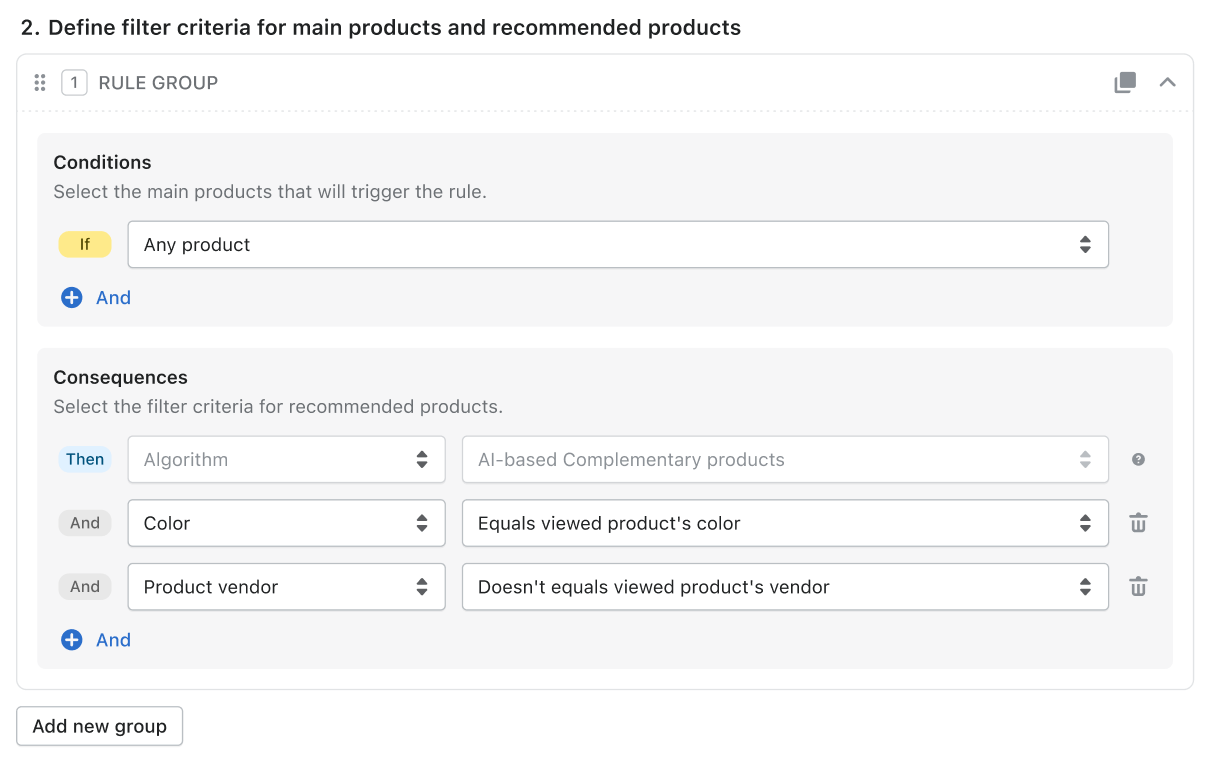Click the yellow If badge
This screenshot has width=1216, height=774.
pyautogui.click(x=85, y=244)
